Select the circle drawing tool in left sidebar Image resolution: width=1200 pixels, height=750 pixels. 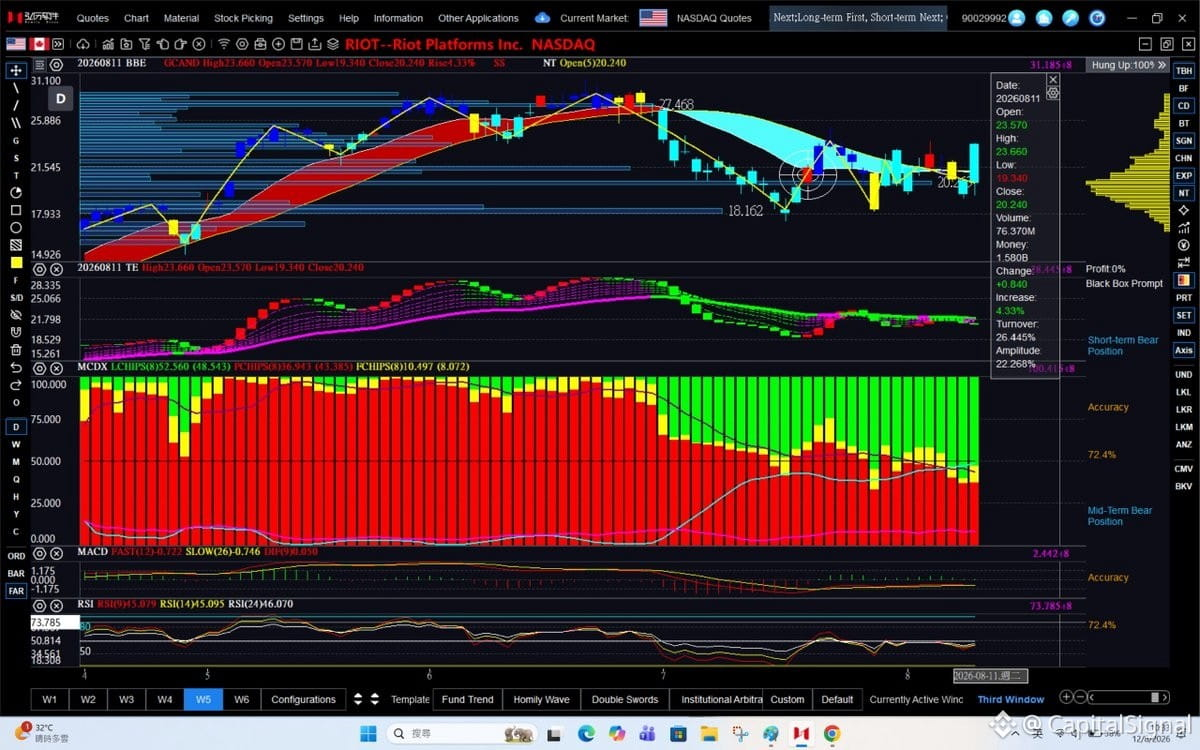point(16,227)
